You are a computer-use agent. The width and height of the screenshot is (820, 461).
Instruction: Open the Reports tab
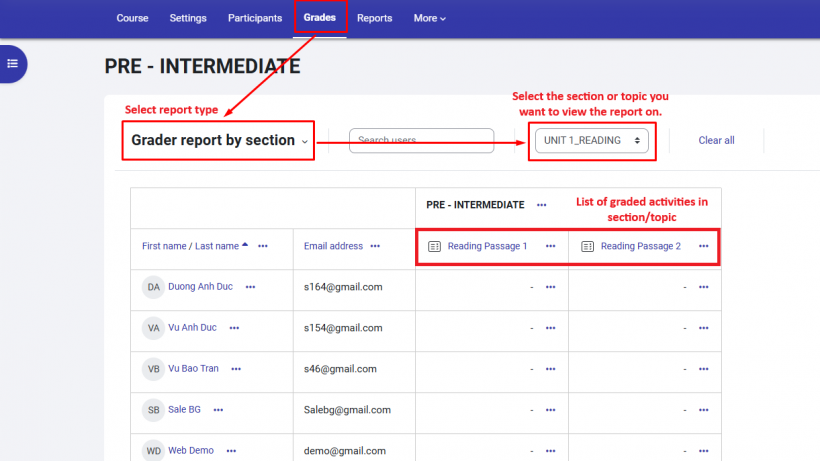click(x=374, y=18)
